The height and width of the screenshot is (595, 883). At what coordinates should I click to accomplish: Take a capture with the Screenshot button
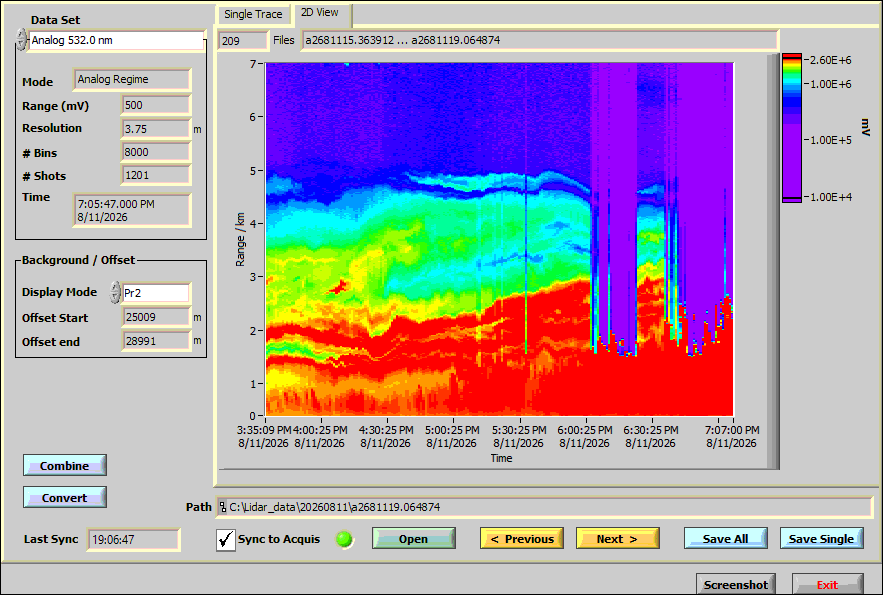736,584
